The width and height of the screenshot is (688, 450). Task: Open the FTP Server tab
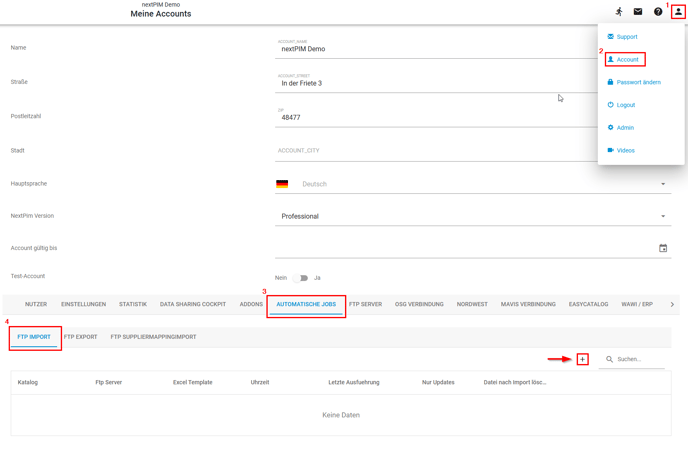[365, 304]
